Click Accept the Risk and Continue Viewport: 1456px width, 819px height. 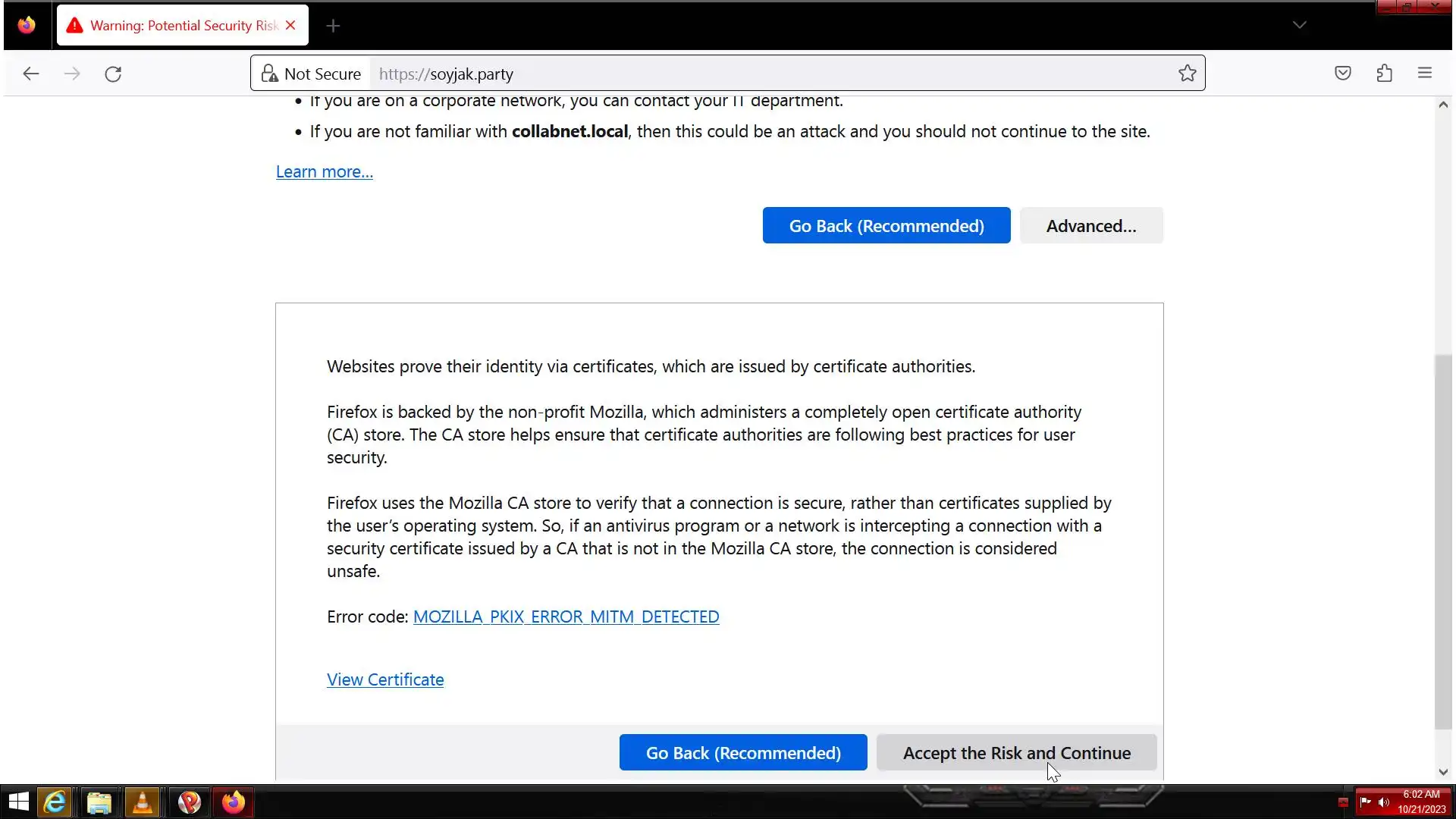(x=1016, y=752)
